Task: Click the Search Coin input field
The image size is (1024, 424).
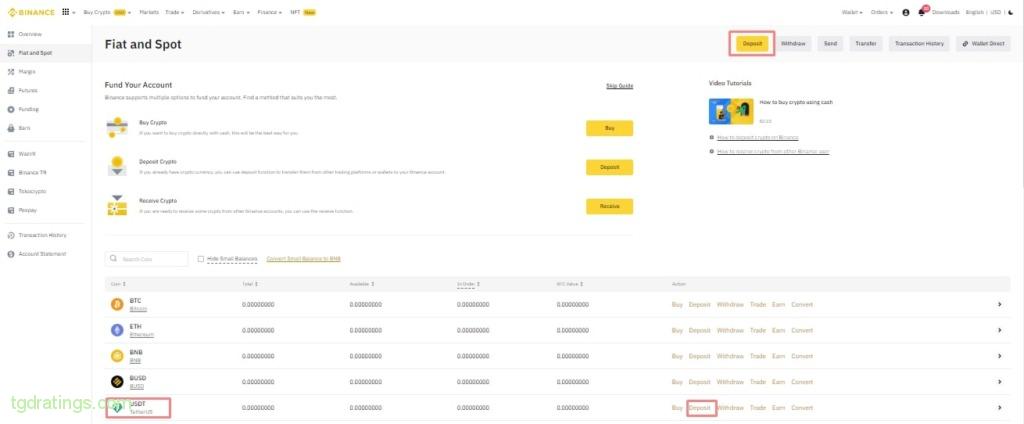Action: (146, 259)
